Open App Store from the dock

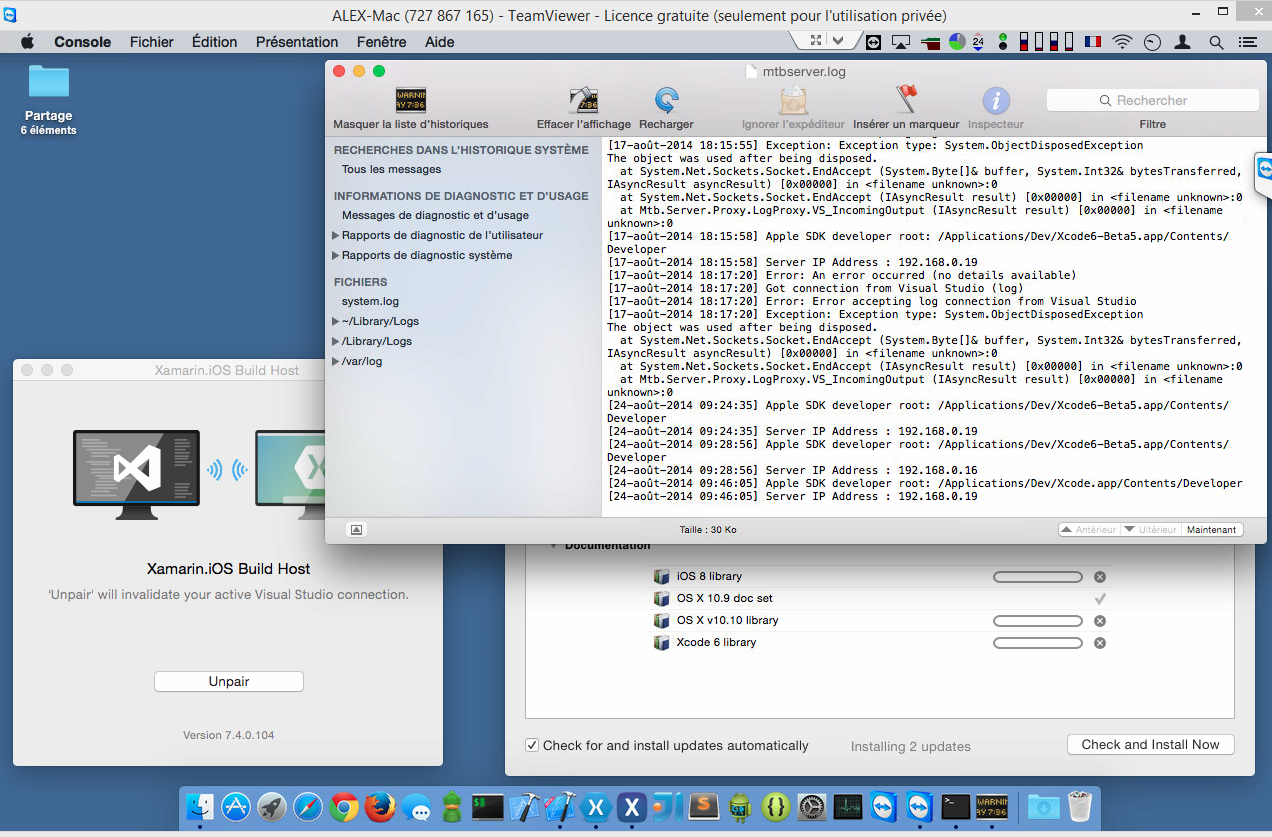pyautogui.click(x=236, y=806)
